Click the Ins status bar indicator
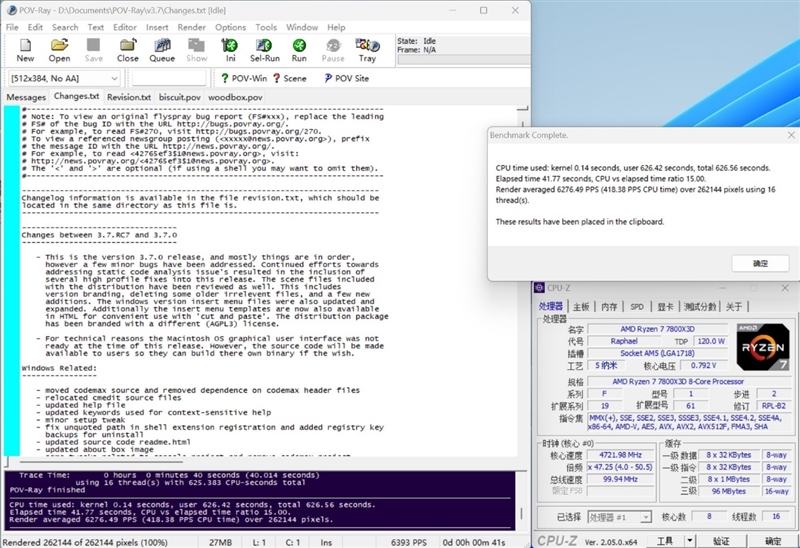 point(326,542)
